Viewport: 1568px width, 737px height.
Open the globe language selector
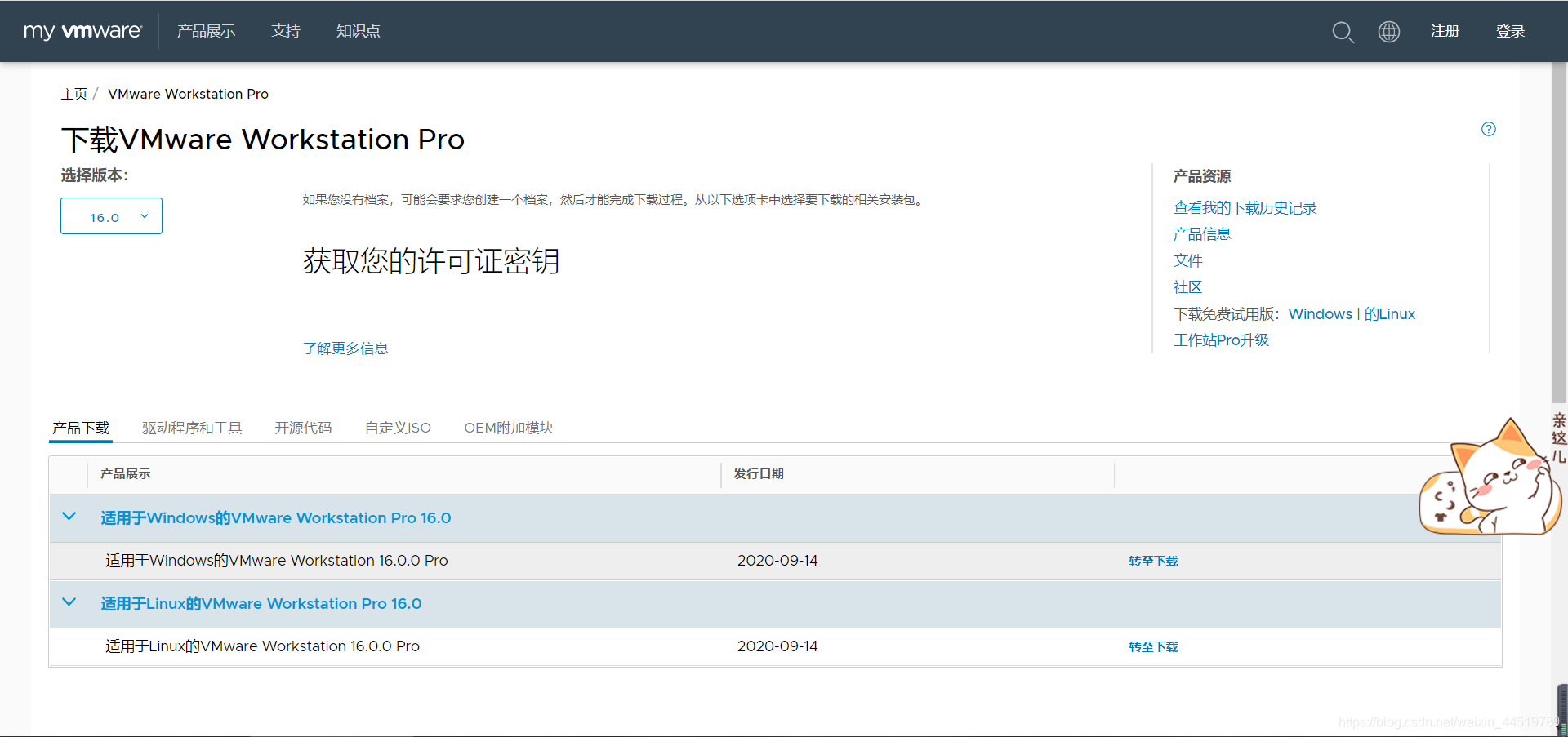point(1389,32)
